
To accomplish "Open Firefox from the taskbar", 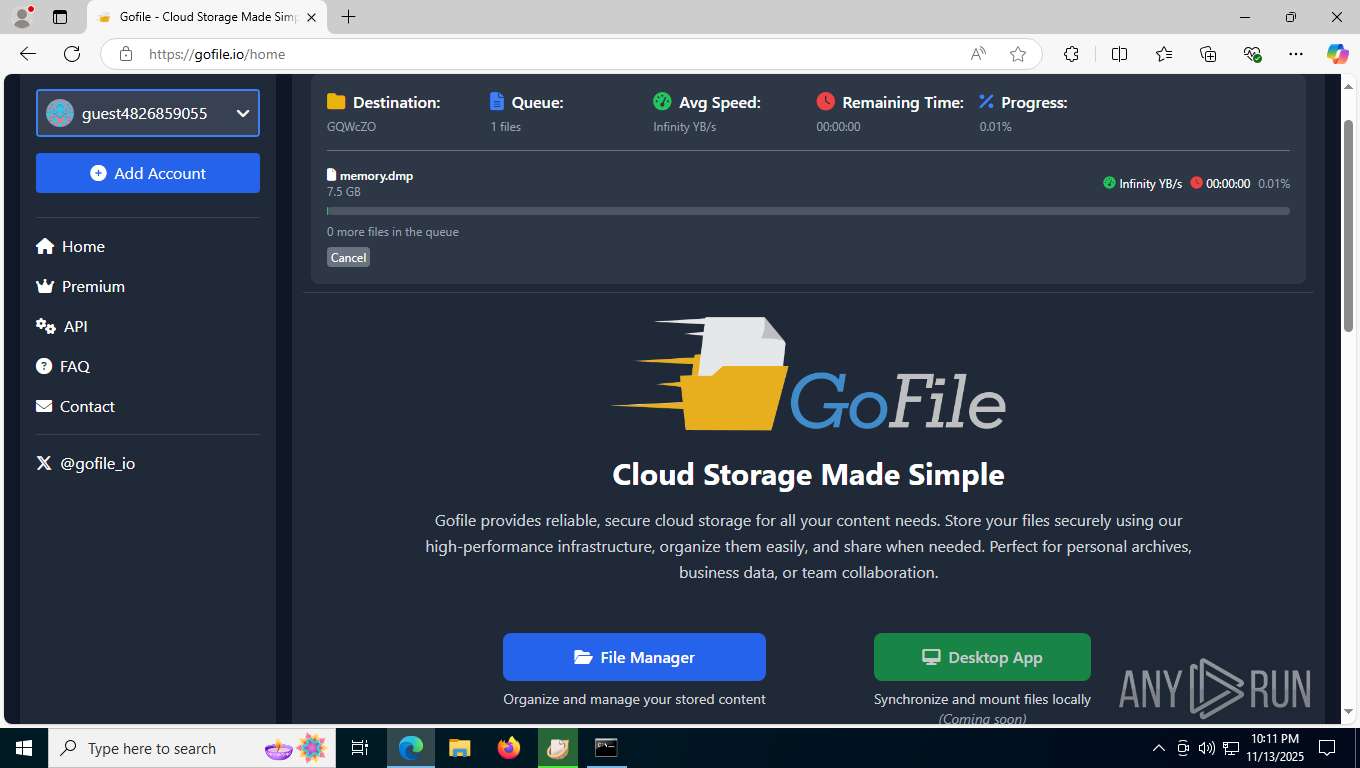I will pos(509,748).
